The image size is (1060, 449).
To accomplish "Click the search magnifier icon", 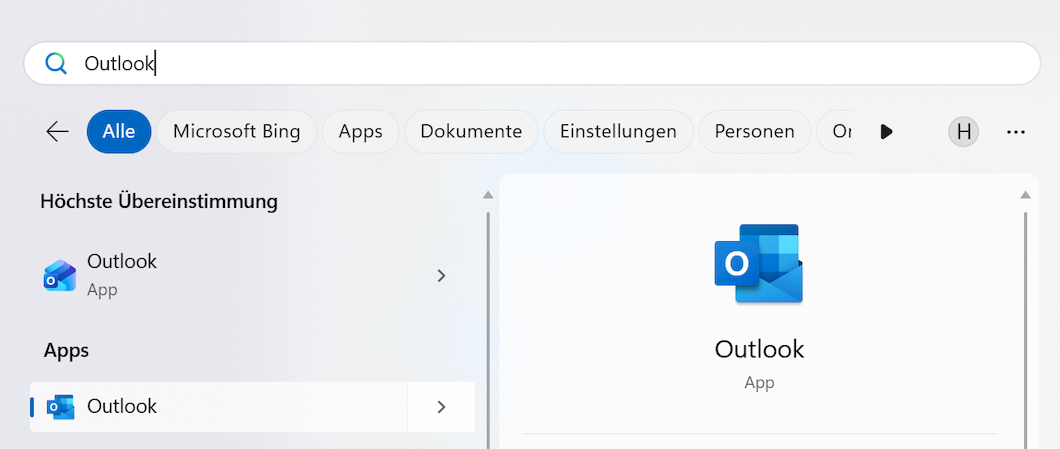I will point(55,64).
